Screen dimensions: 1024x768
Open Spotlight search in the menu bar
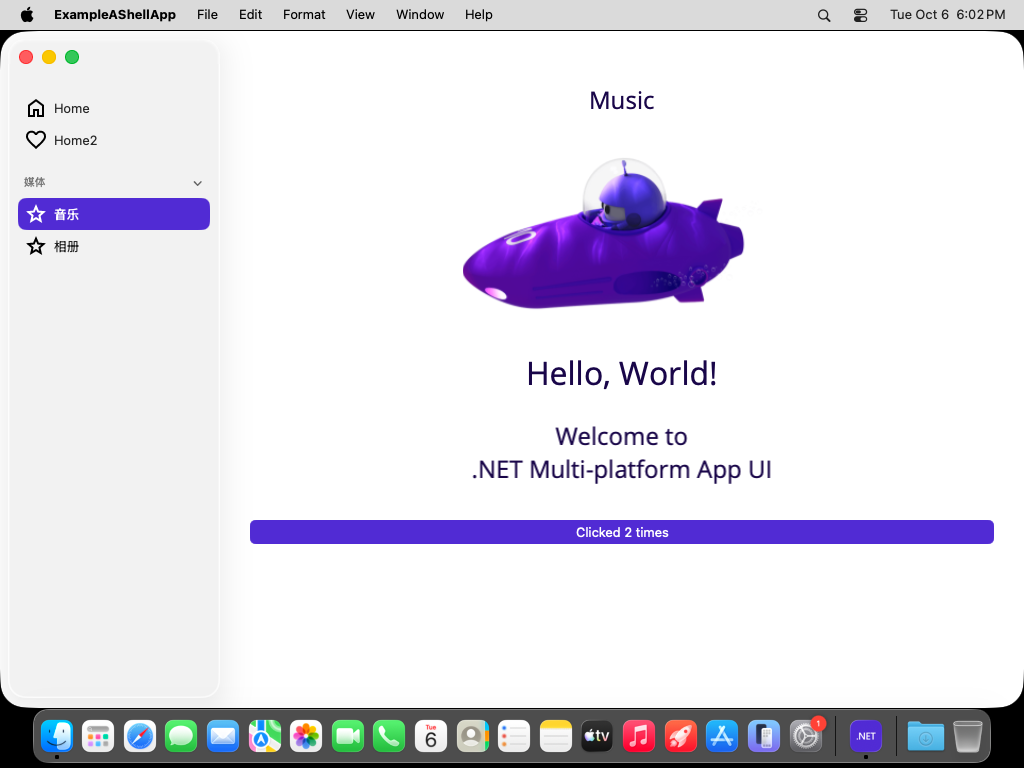tap(824, 15)
